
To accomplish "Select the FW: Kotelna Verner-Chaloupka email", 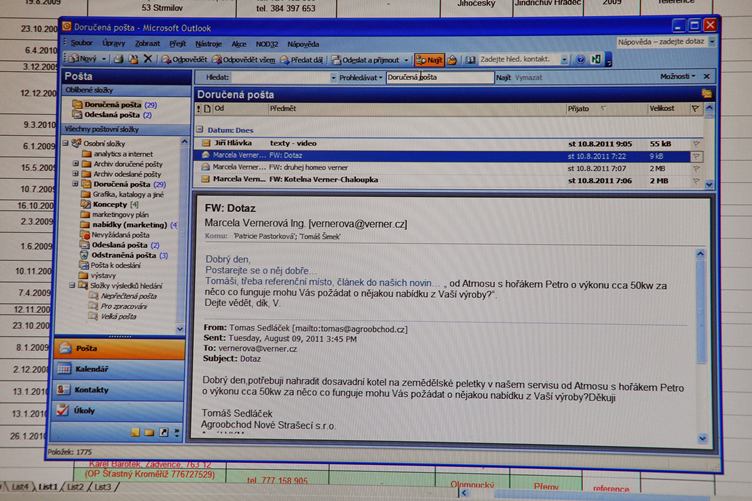I will 448,180.
